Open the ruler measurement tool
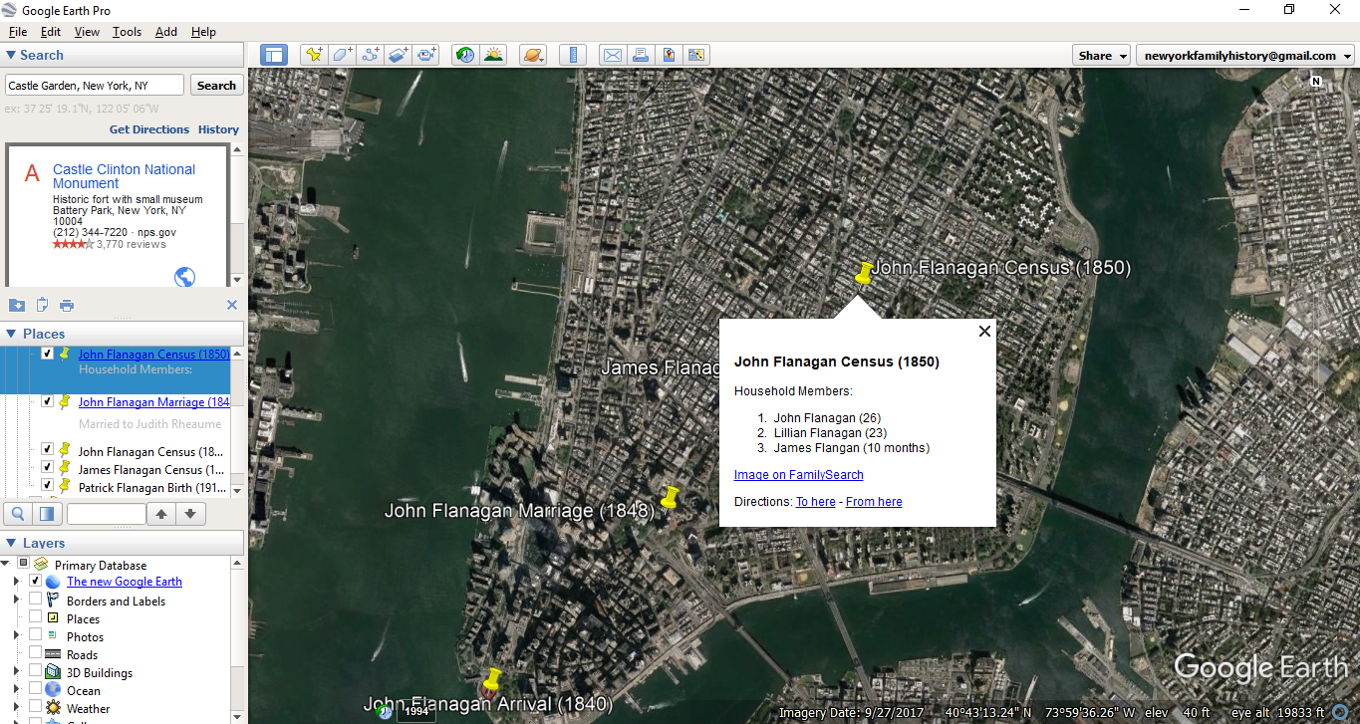Screen dimensions: 1360x724 (x=573, y=55)
